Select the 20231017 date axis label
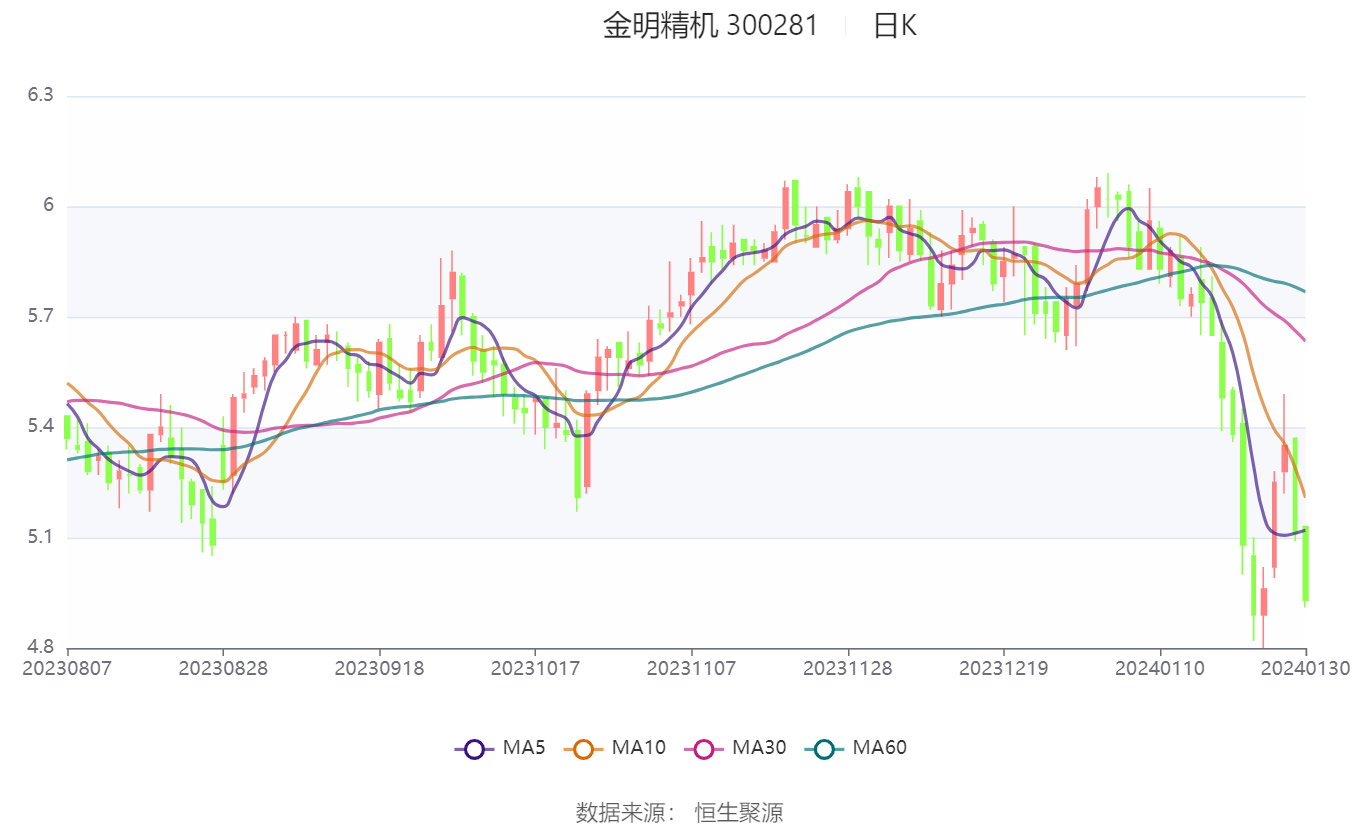The height and width of the screenshot is (828, 1360). pyautogui.click(x=535, y=668)
